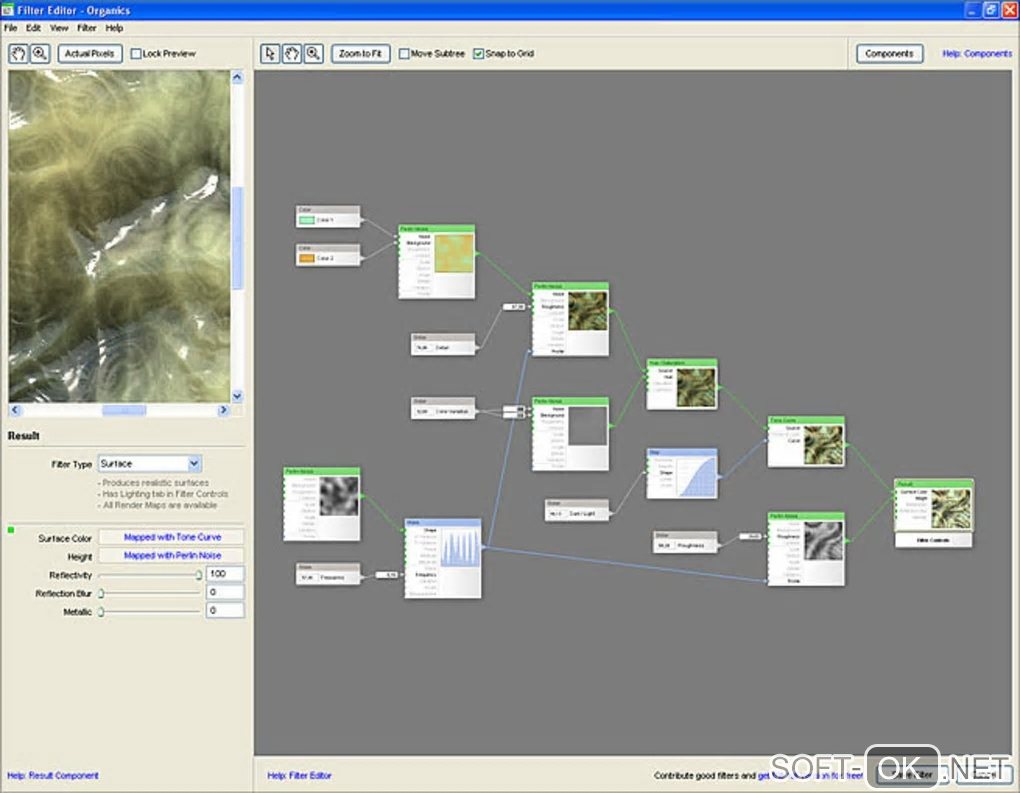1020x793 pixels.
Task: Select the zoom tool in editor toolbar
Action: (x=314, y=53)
